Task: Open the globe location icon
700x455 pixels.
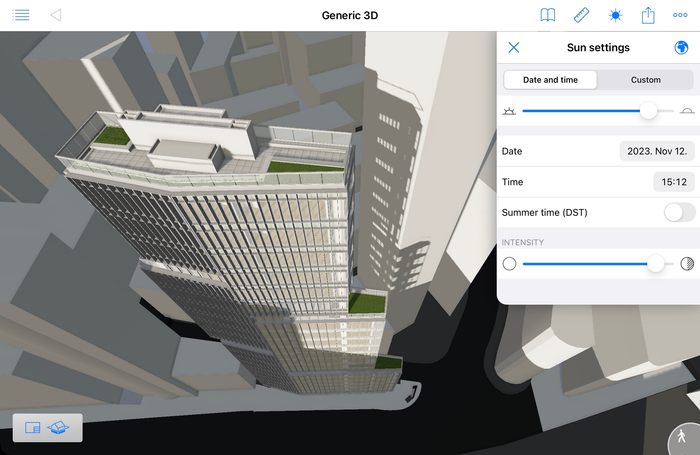Action: [x=681, y=47]
